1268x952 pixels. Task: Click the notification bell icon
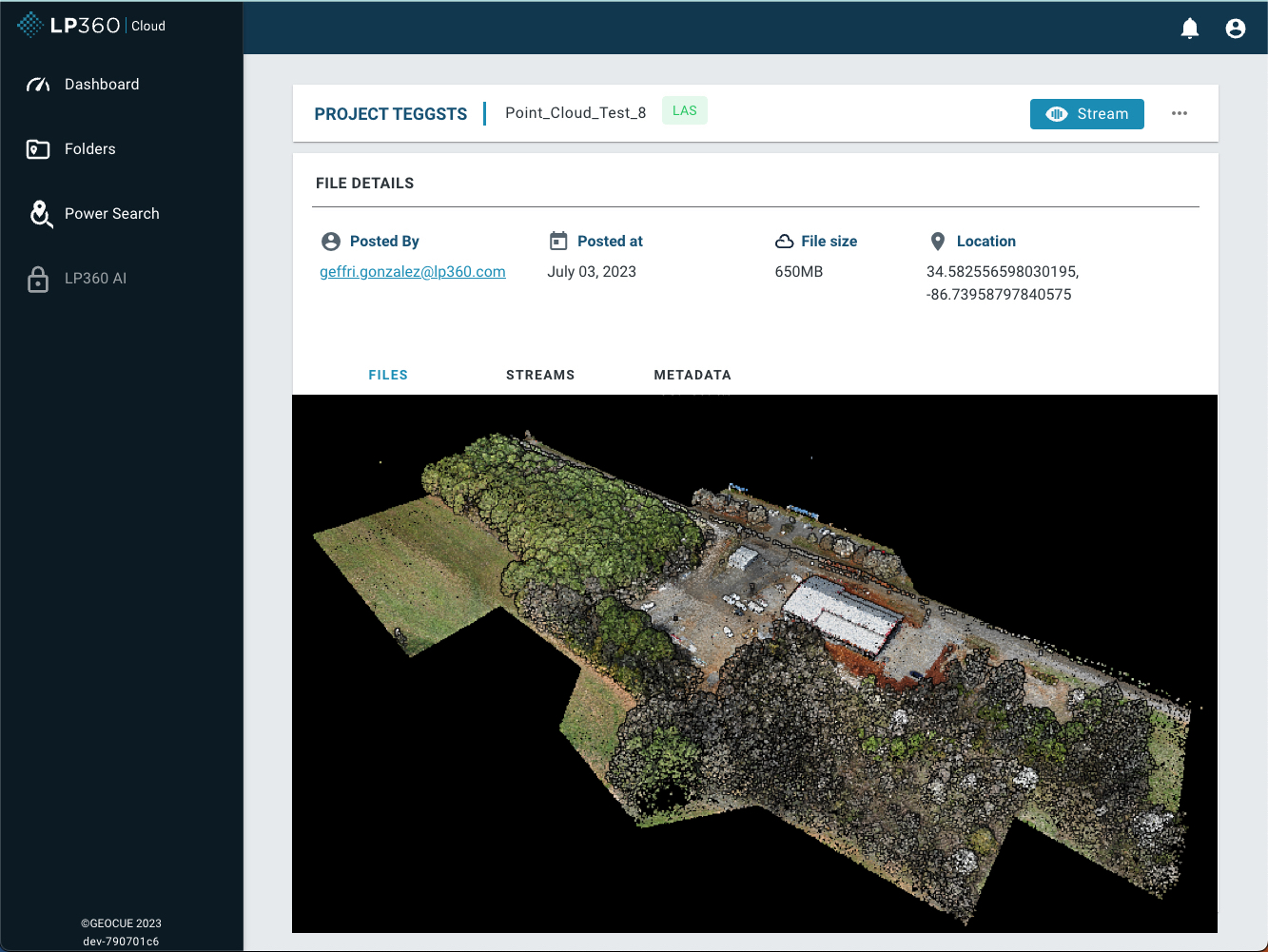[1189, 29]
